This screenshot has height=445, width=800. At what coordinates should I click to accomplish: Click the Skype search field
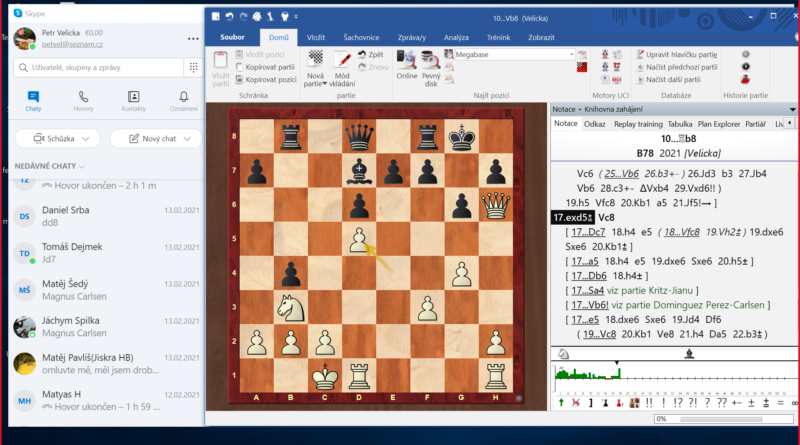point(98,67)
